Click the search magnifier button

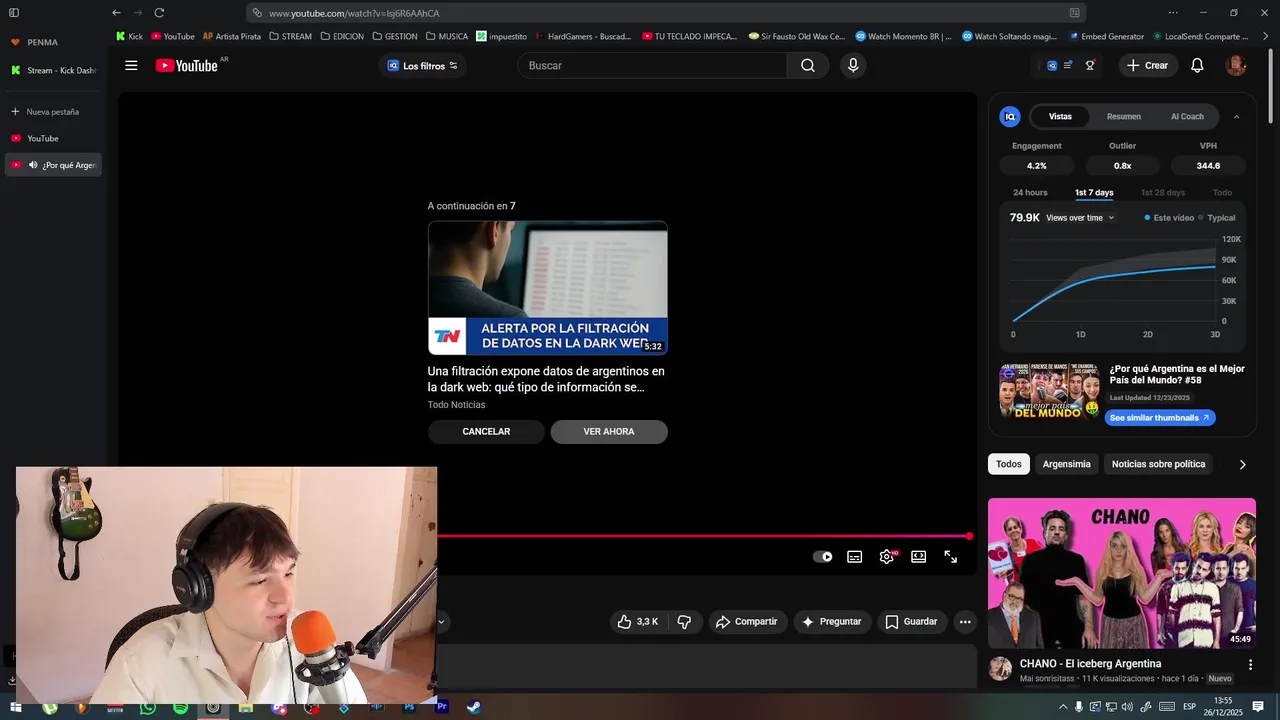808,66
